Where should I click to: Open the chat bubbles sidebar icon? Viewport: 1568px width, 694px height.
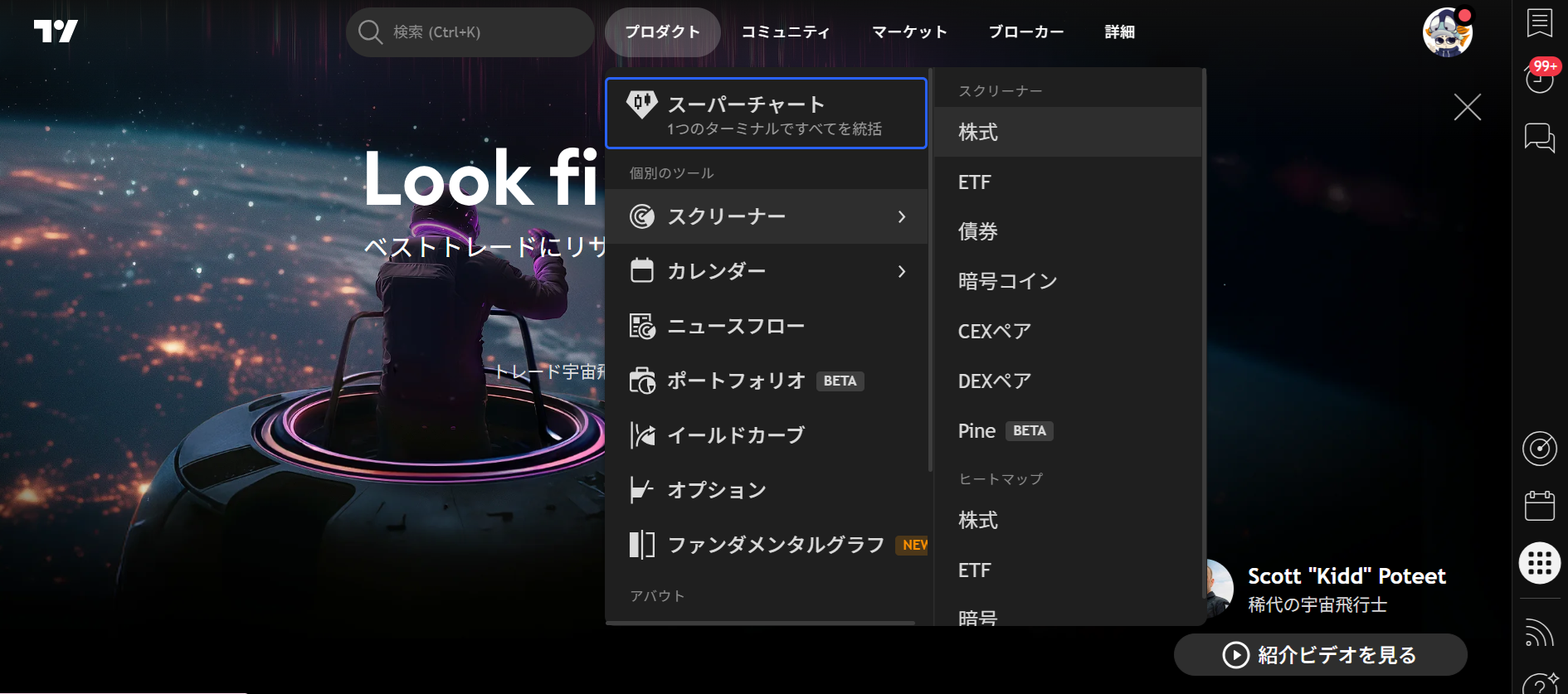pyautogui.click(x=1539, y=137)
